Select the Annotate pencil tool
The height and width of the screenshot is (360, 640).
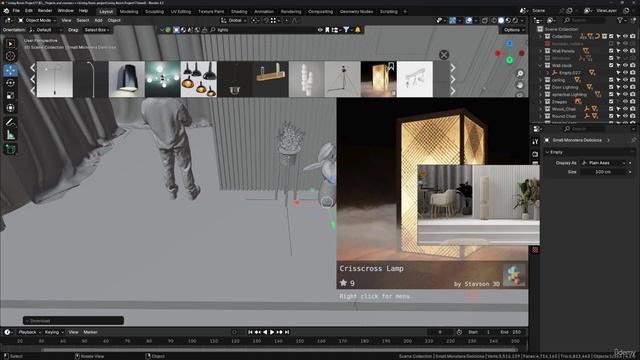click(11, 122)
